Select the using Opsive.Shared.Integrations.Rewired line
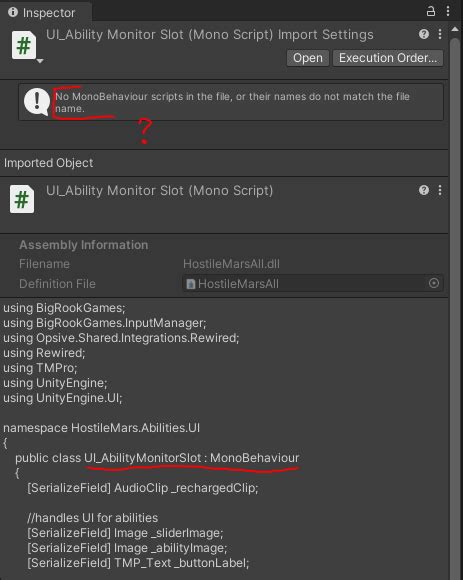463x580 pixels. click(121, 338)
